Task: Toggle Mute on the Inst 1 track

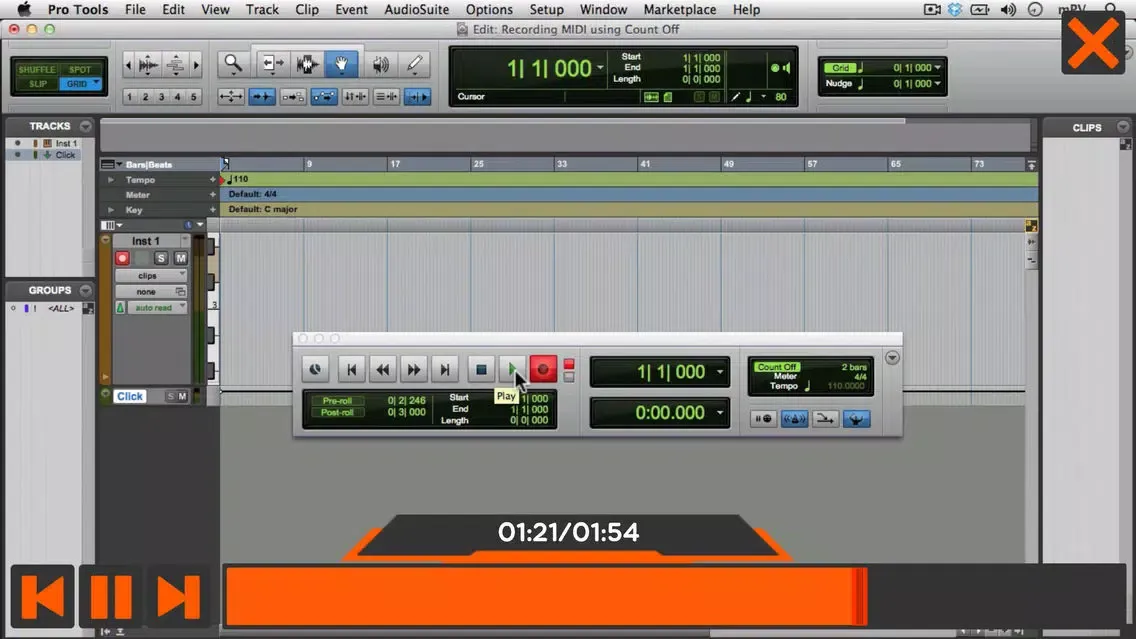Action: pyautogui.click(x=180, y=258)
